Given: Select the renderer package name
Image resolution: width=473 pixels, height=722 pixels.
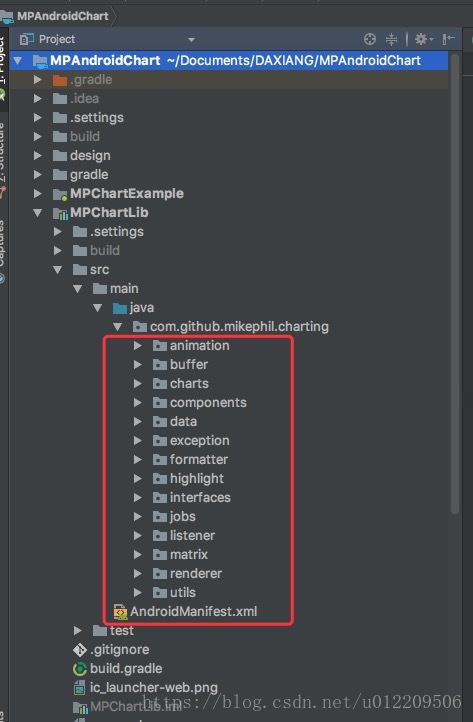Looking at the screenshot, I should click(196, 574).
